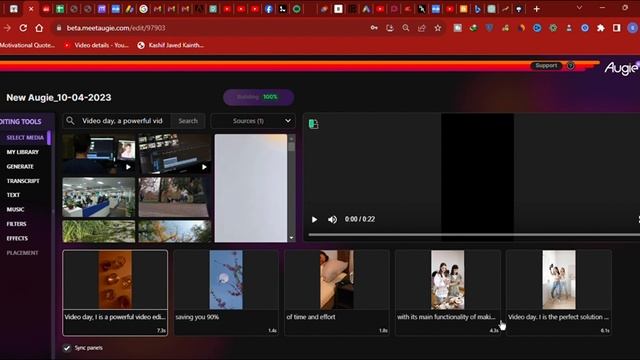This screenshot has height=360, width=640.
Task: Open 'Kashif Javed Kainth...' bookmark
Action: pos(171,45)
